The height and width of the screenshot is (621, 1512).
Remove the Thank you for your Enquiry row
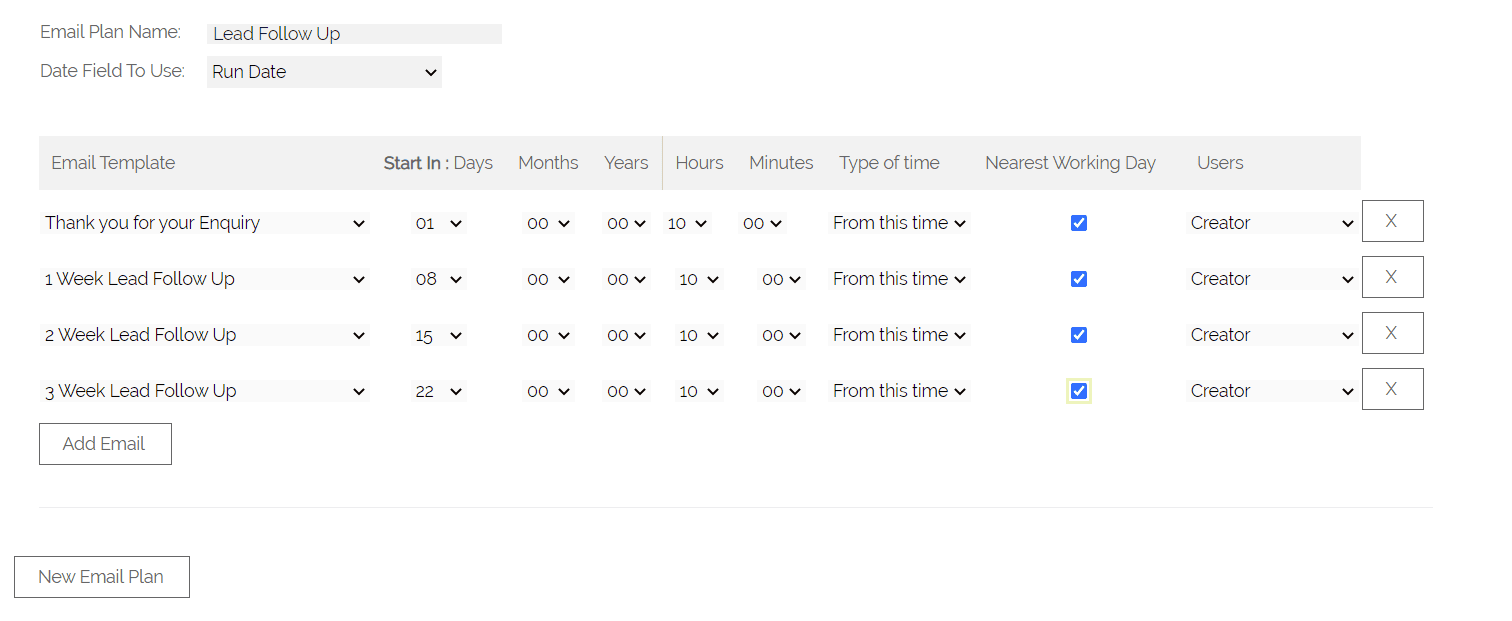click(1392, 221)
